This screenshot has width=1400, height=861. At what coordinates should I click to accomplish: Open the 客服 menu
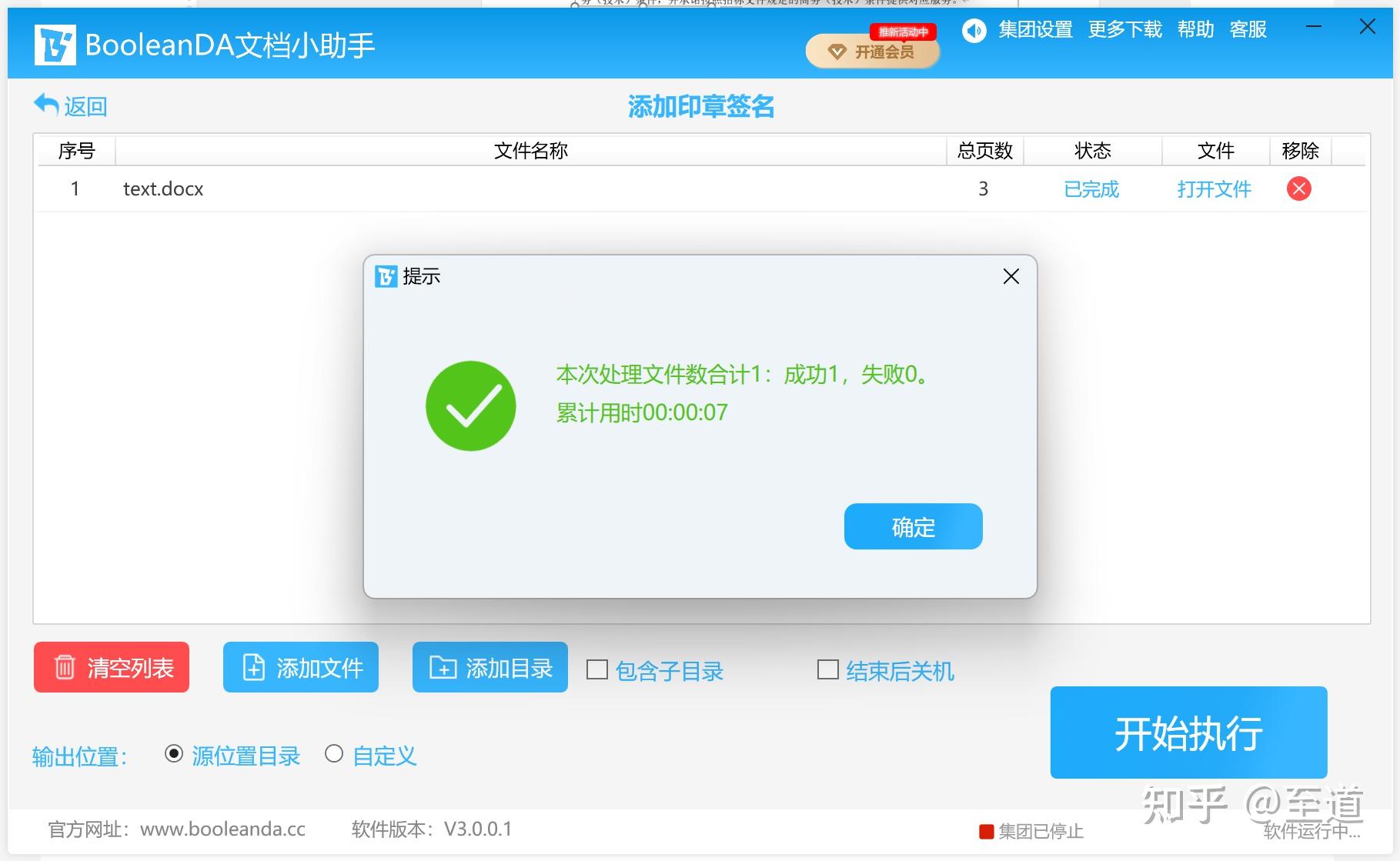pyautogui.click(x=1248, y=30)
